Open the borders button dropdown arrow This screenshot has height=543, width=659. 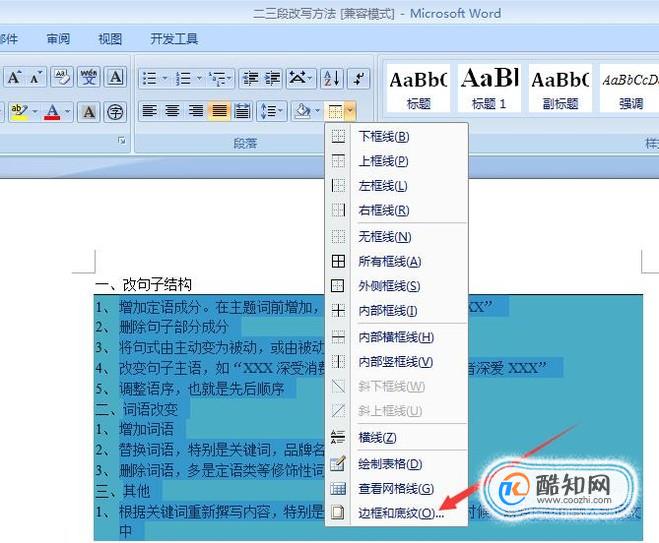tap(351, 111)
